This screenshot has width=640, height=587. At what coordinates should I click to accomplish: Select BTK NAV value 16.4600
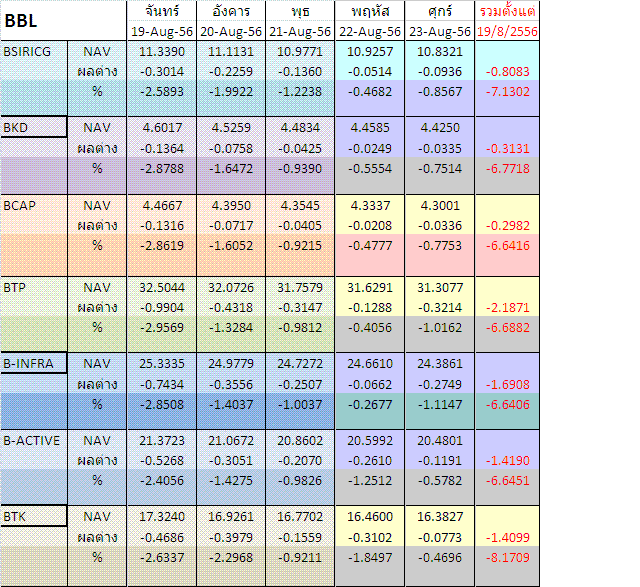click(x=370, y=516)
